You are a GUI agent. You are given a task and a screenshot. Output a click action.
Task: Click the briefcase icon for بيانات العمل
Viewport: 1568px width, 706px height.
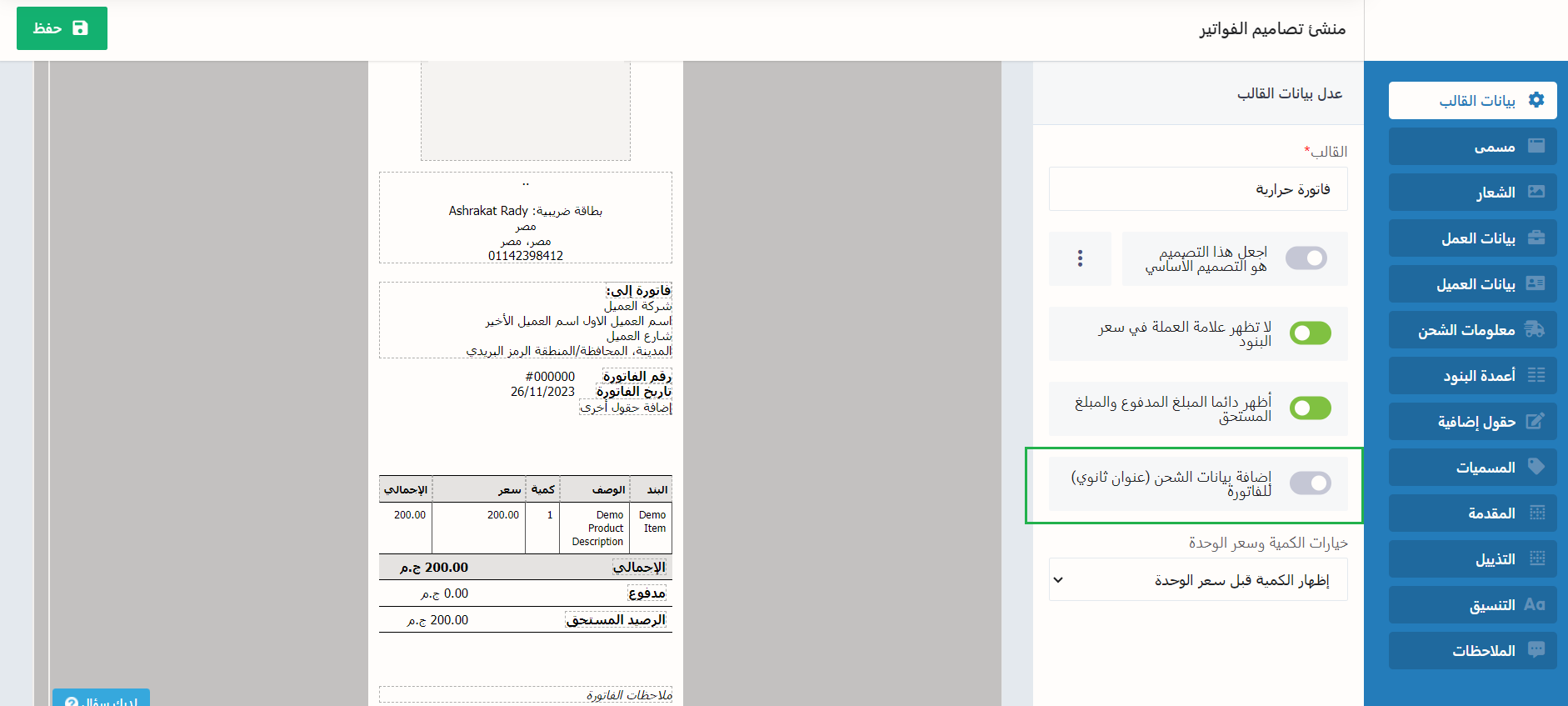pyautogui.click(x=1536, y=238)
